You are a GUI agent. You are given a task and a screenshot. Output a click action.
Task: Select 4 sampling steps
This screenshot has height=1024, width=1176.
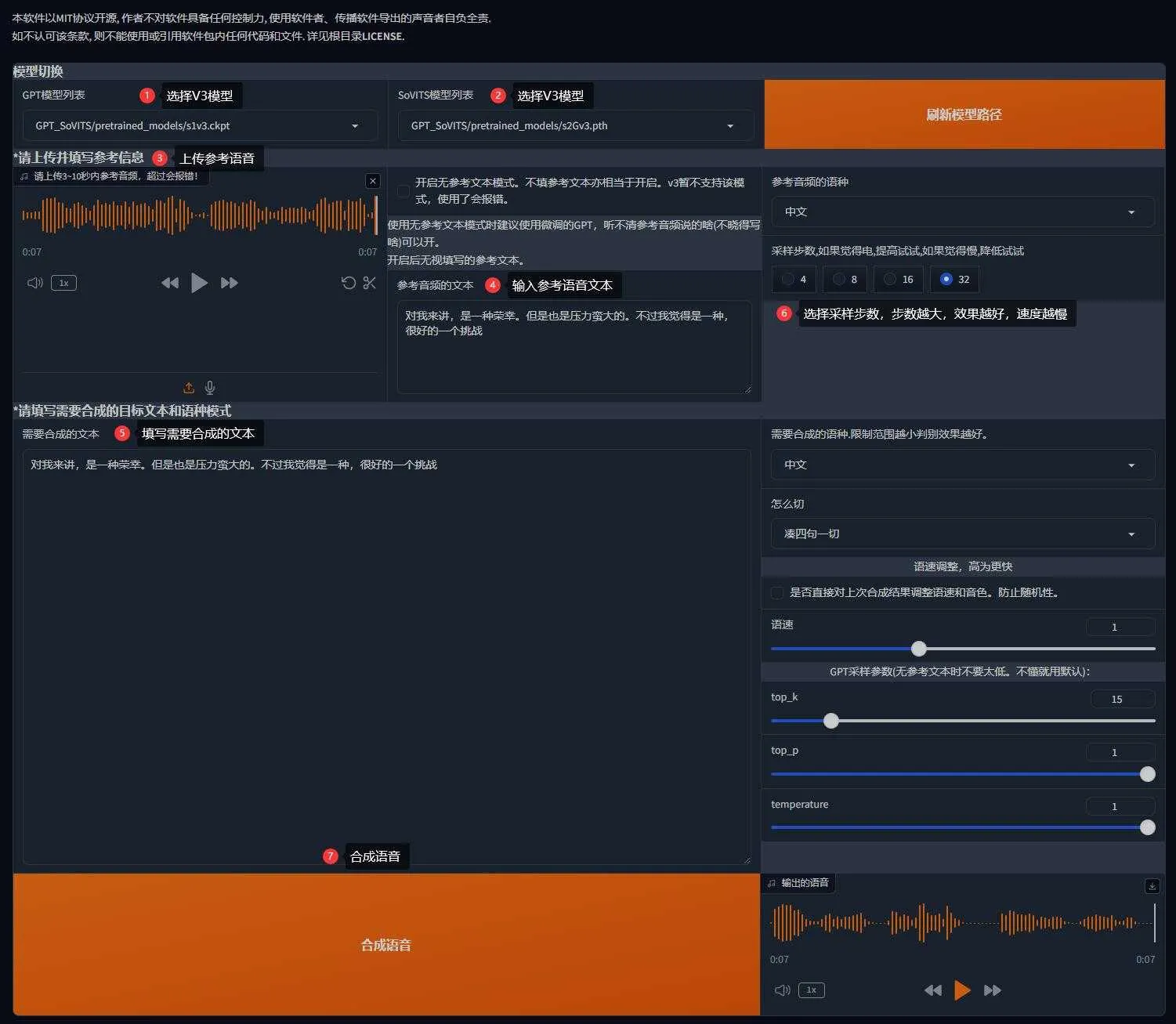[x=794, y=279]
